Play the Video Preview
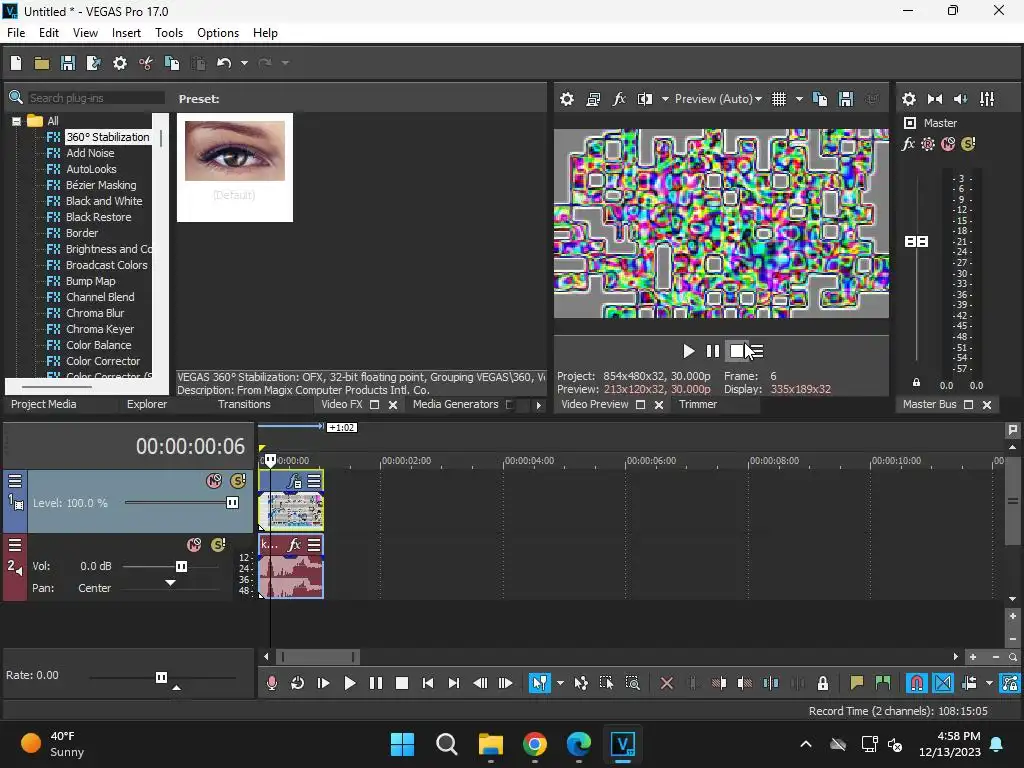1024x768 pixels. 688,351
